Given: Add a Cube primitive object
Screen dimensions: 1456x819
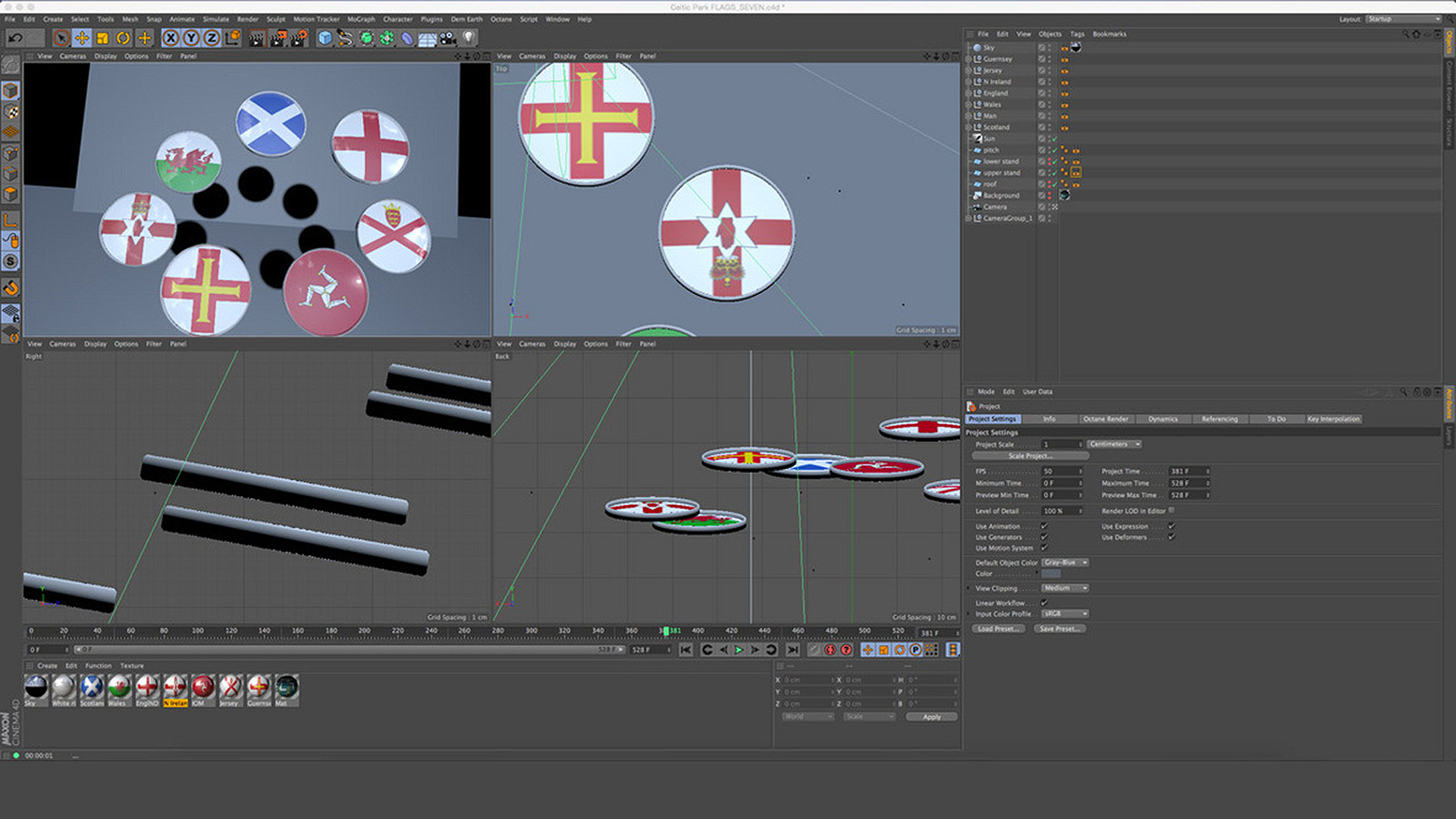Looking at the screenshot, I should 325,38.
